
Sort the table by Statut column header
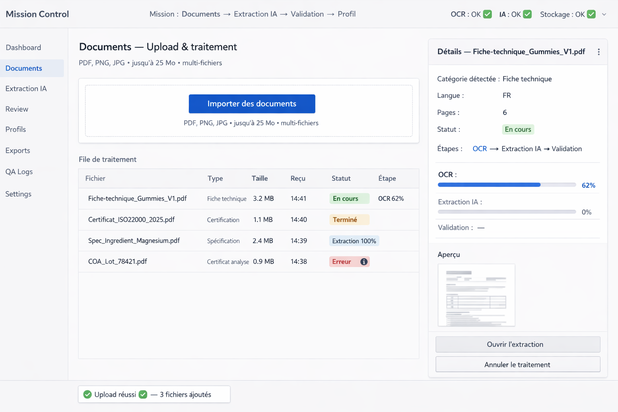(341, 178)
